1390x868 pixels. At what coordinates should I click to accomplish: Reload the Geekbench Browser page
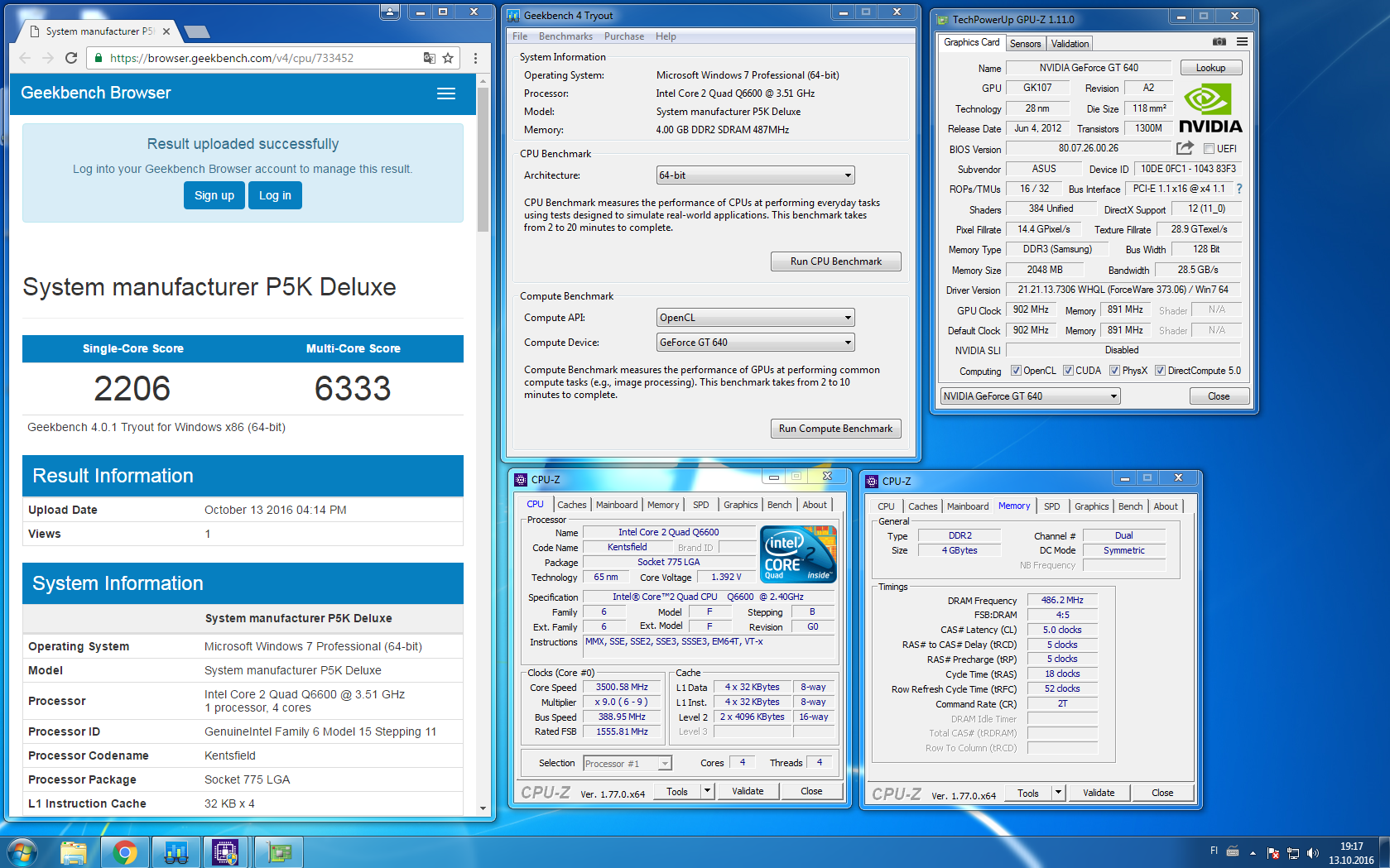[71, 58]
